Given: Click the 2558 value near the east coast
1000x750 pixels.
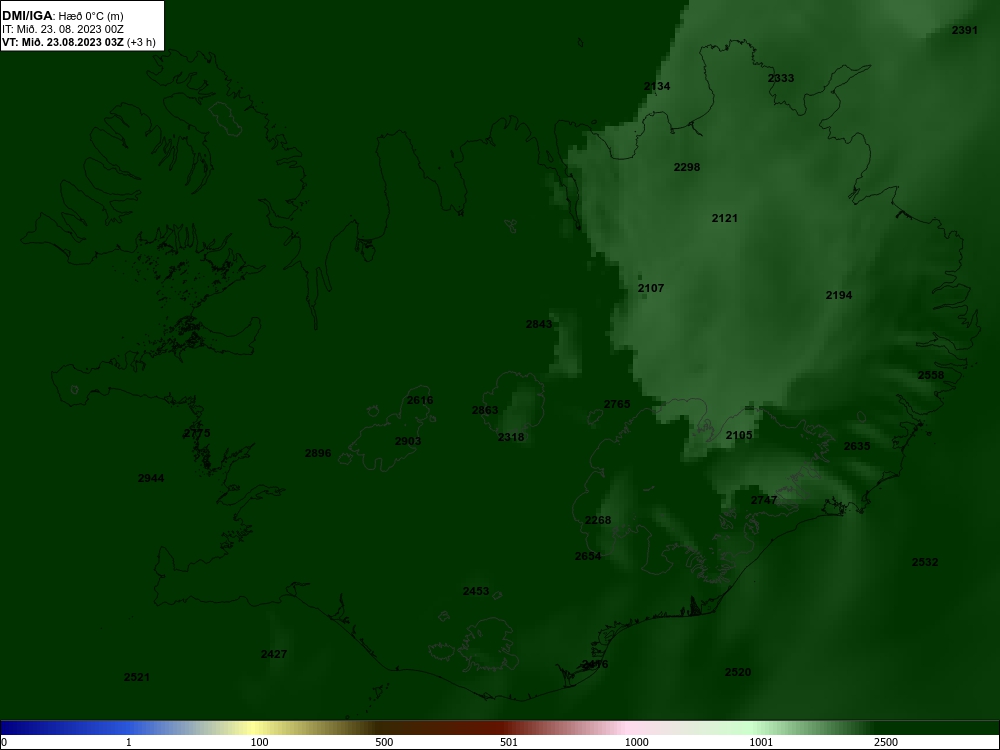Looking at the screenshot, I should 930,375.
